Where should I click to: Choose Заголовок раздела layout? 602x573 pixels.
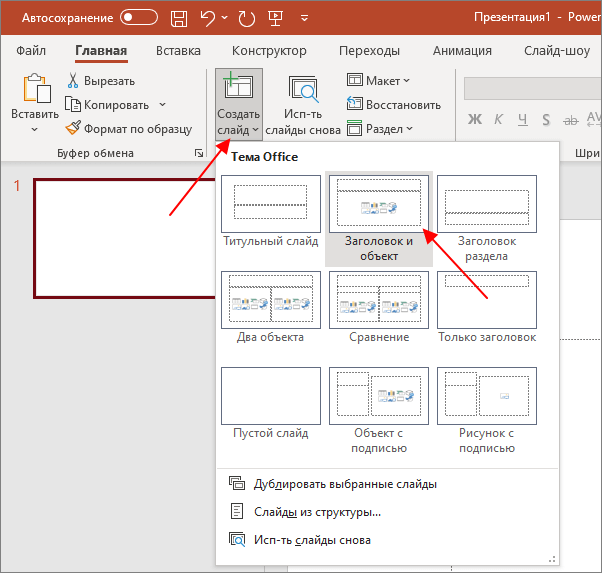click(x=487, y=219)
